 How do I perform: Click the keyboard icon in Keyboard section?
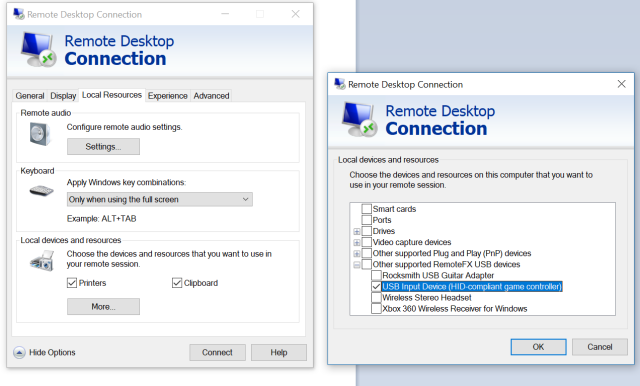click(x=42, y=191)
